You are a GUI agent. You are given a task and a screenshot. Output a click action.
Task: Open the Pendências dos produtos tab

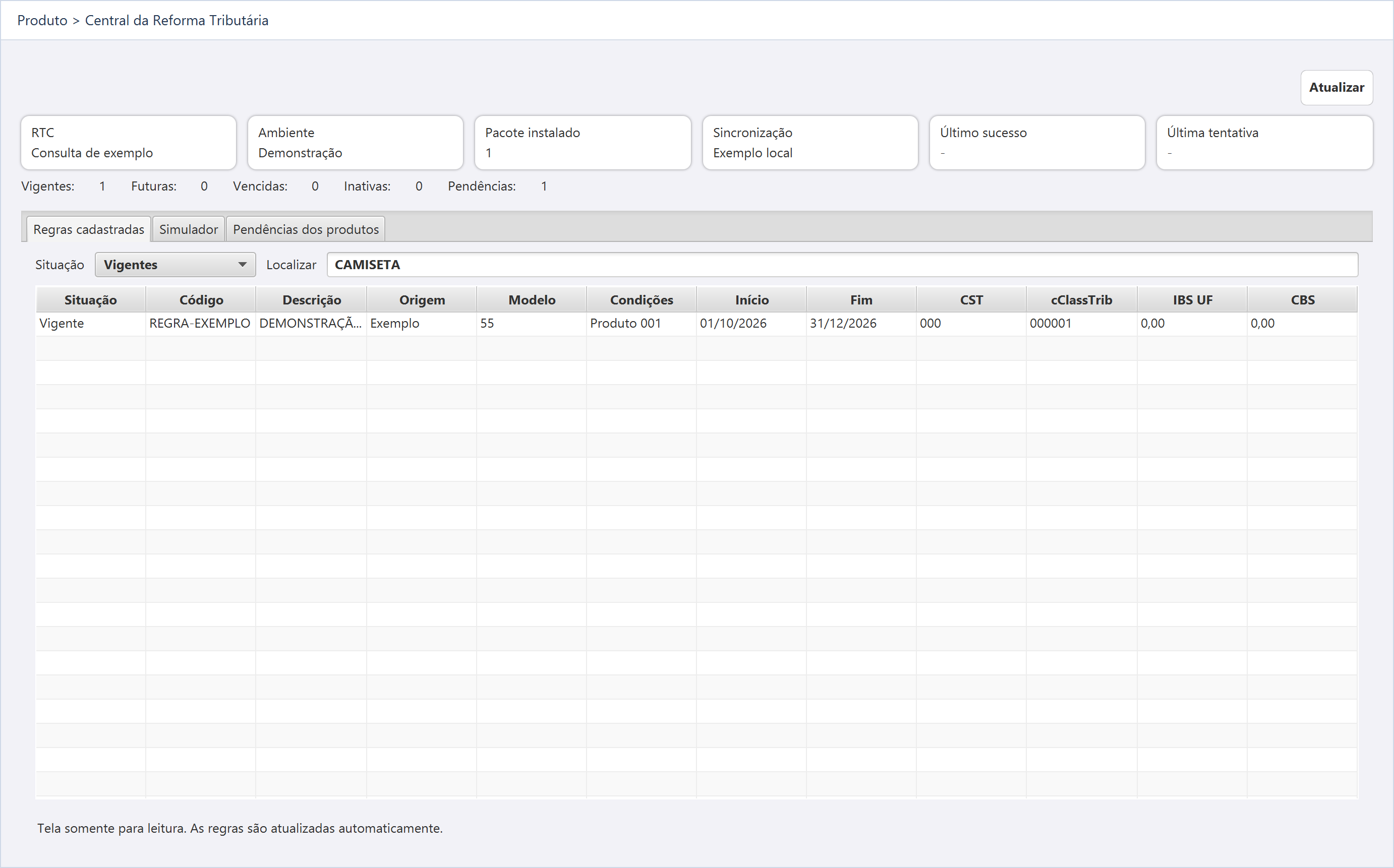[x=306, y=229]
